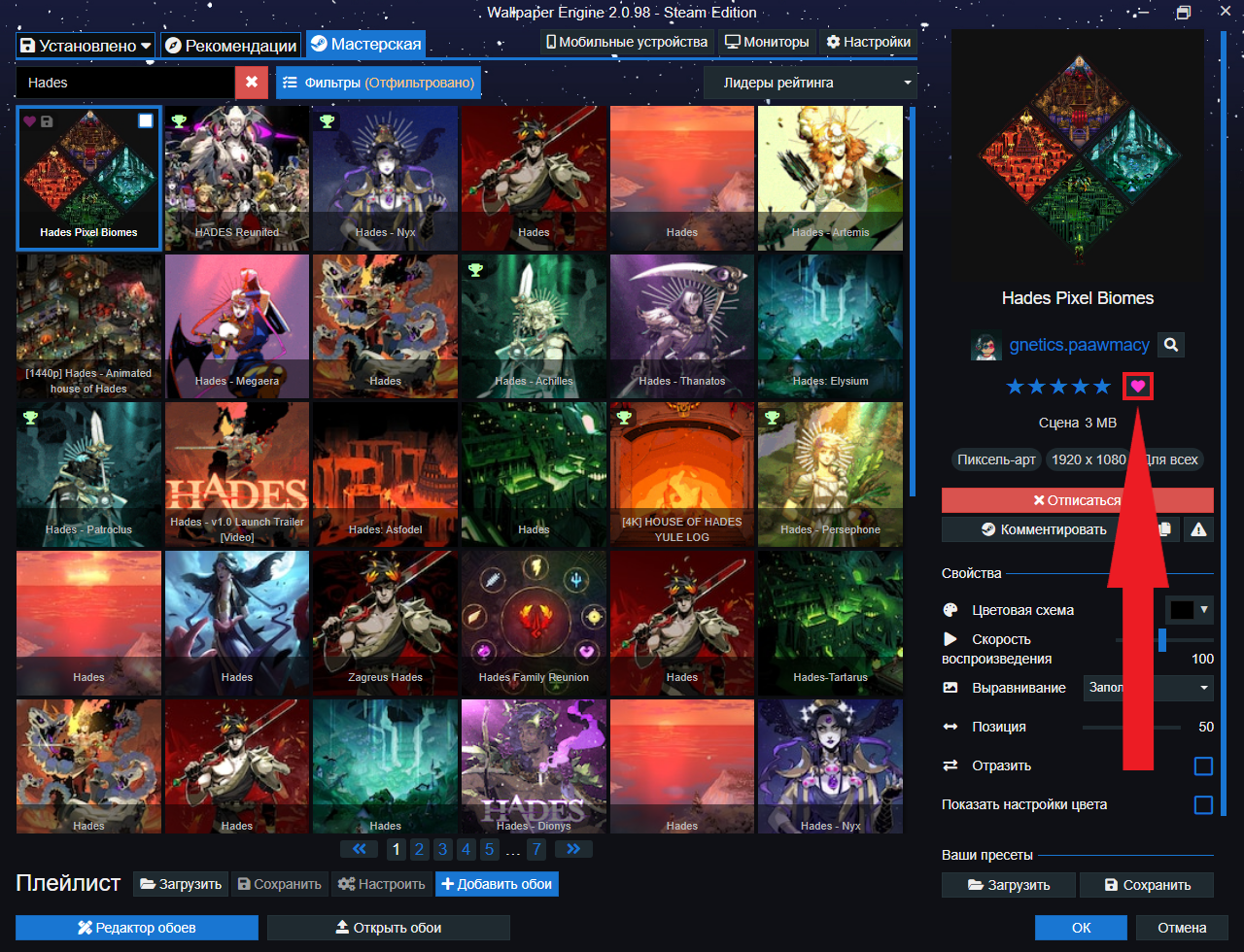The height and width of the screenshot is (952, 1244).
Task: Open the Цветовая схема color swatch
Action: (1190, 610)
